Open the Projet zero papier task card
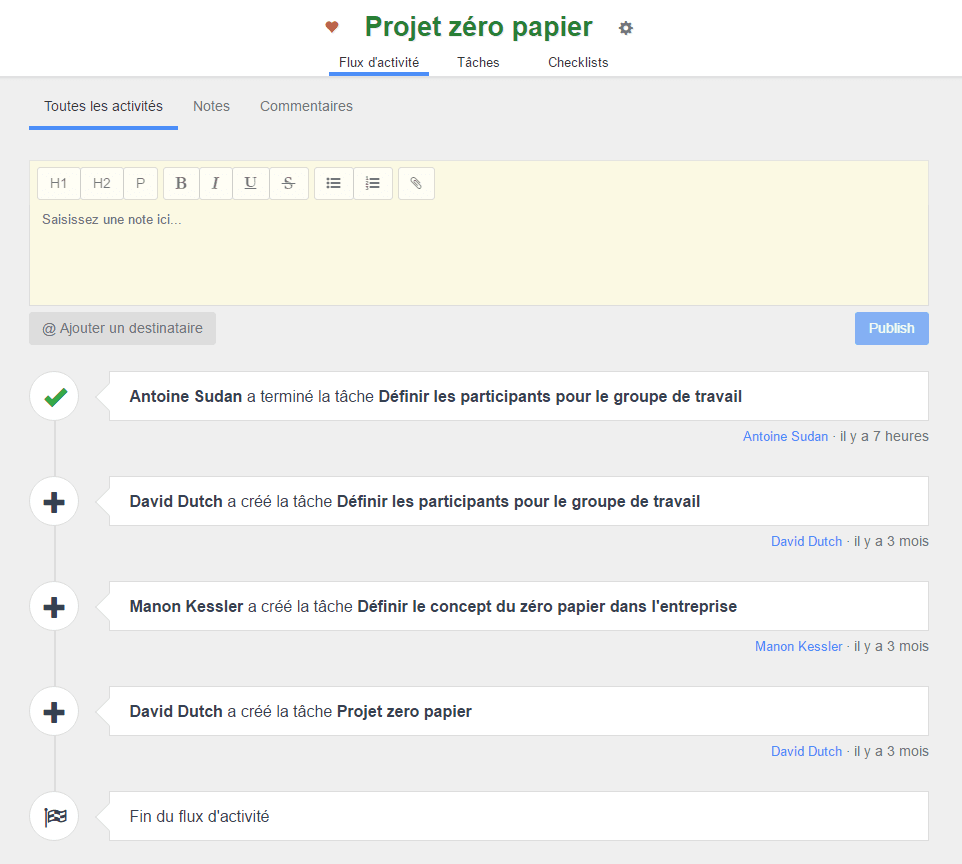 tap(518, 711)
